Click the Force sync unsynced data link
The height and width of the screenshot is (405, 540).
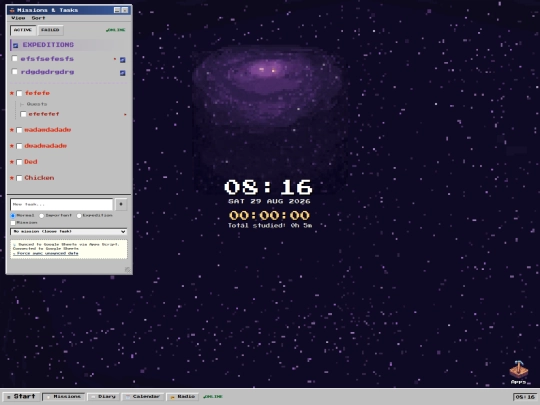click(x=45, y=253)
